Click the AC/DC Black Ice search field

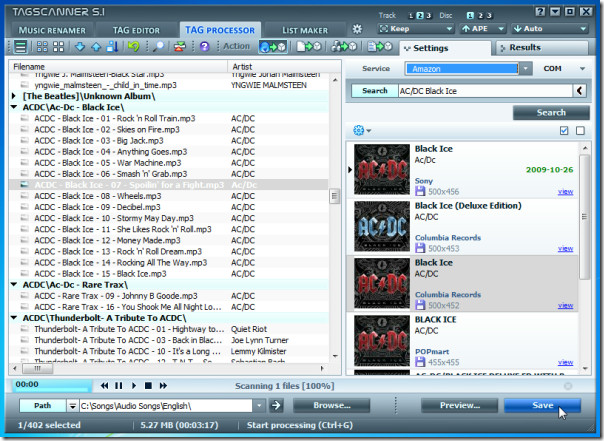coord(485,91)
